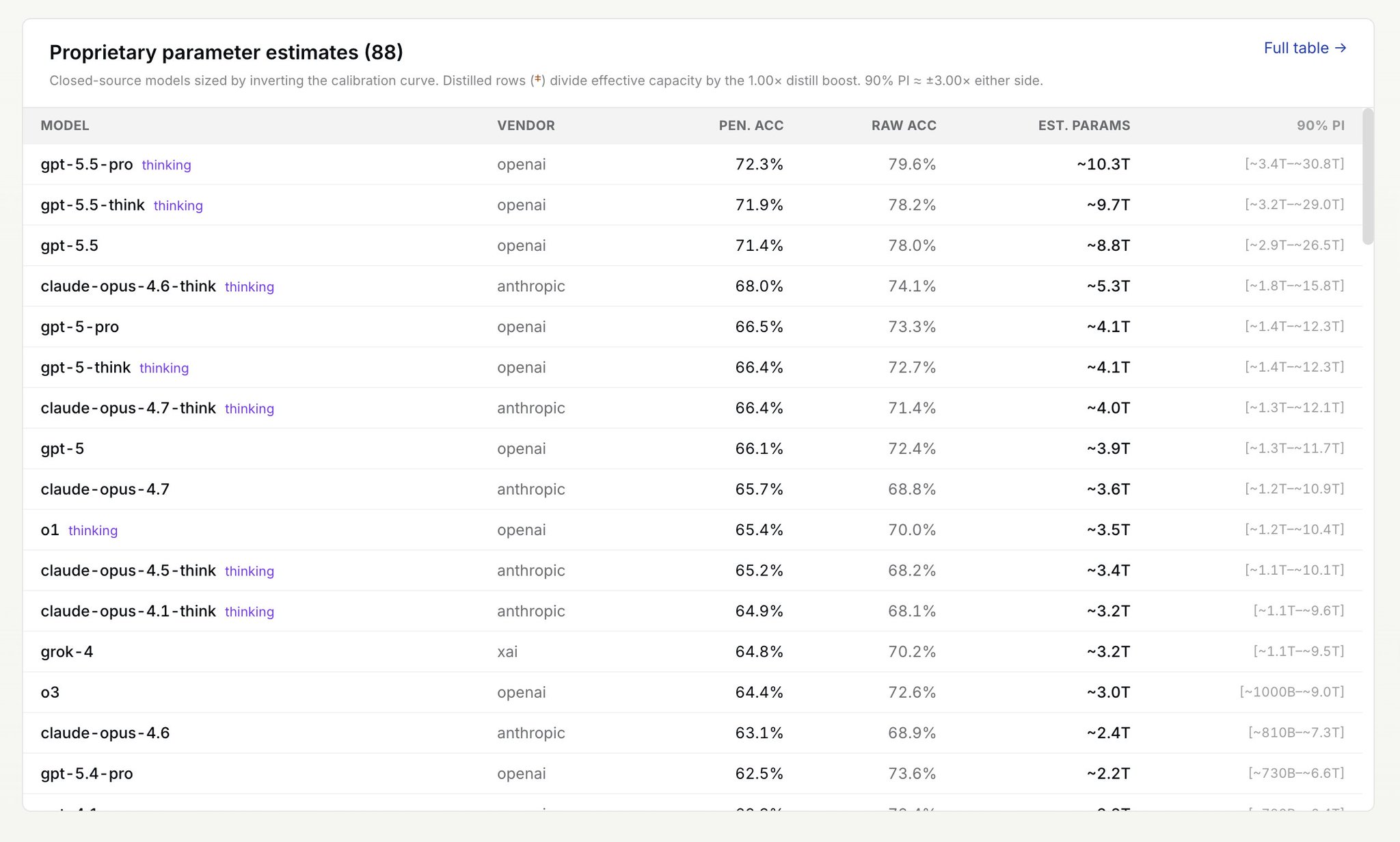This screenshot has height=842, width=1400.
Task: Click the xai vendor cell
Action: pyautogui.click(x=507, y=651)
